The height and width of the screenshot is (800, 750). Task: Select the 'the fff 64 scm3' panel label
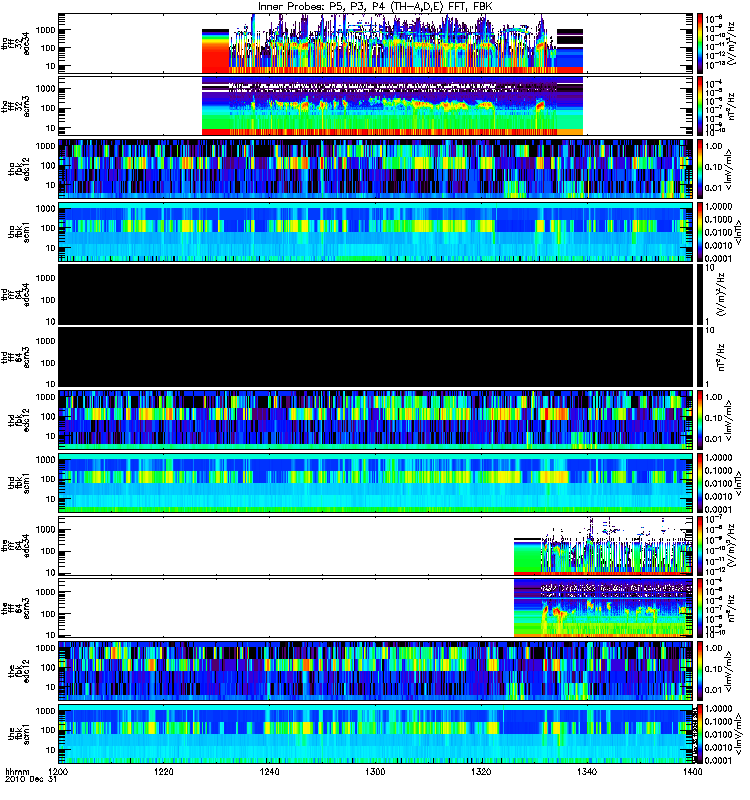[x=15, y=608]
